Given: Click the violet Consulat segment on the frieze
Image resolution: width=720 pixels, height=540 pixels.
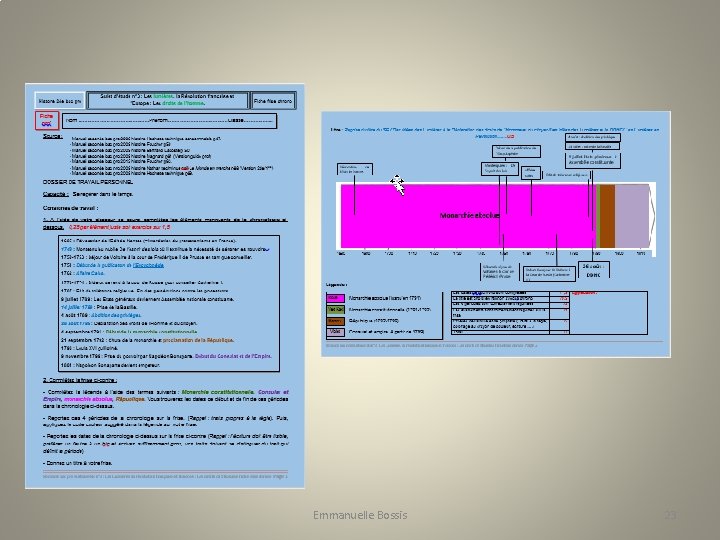Looking at the screenshot, I should point(631,216).
